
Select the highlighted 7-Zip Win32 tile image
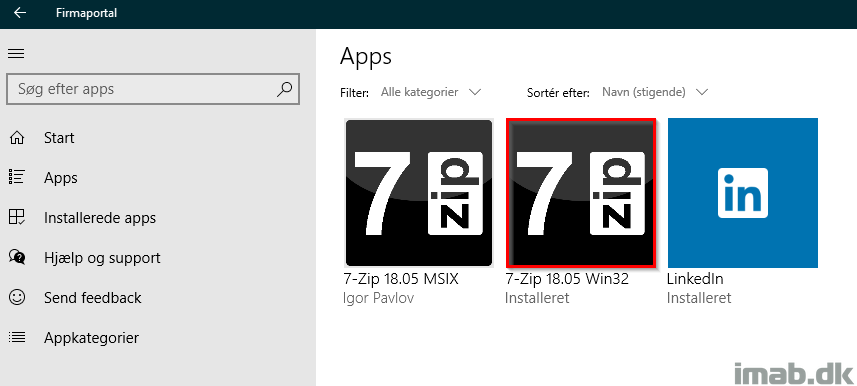(580, 192)
